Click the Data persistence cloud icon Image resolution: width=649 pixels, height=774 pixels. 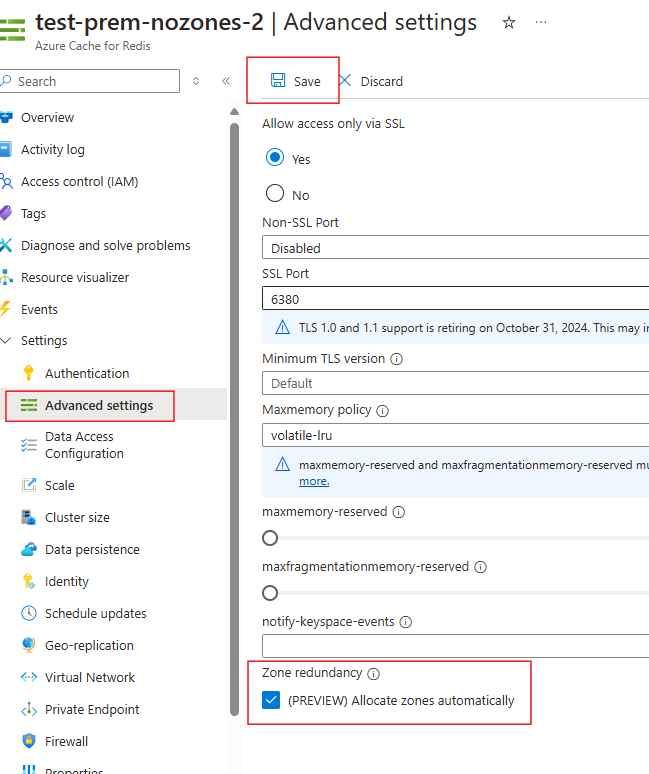coord(28,550)
